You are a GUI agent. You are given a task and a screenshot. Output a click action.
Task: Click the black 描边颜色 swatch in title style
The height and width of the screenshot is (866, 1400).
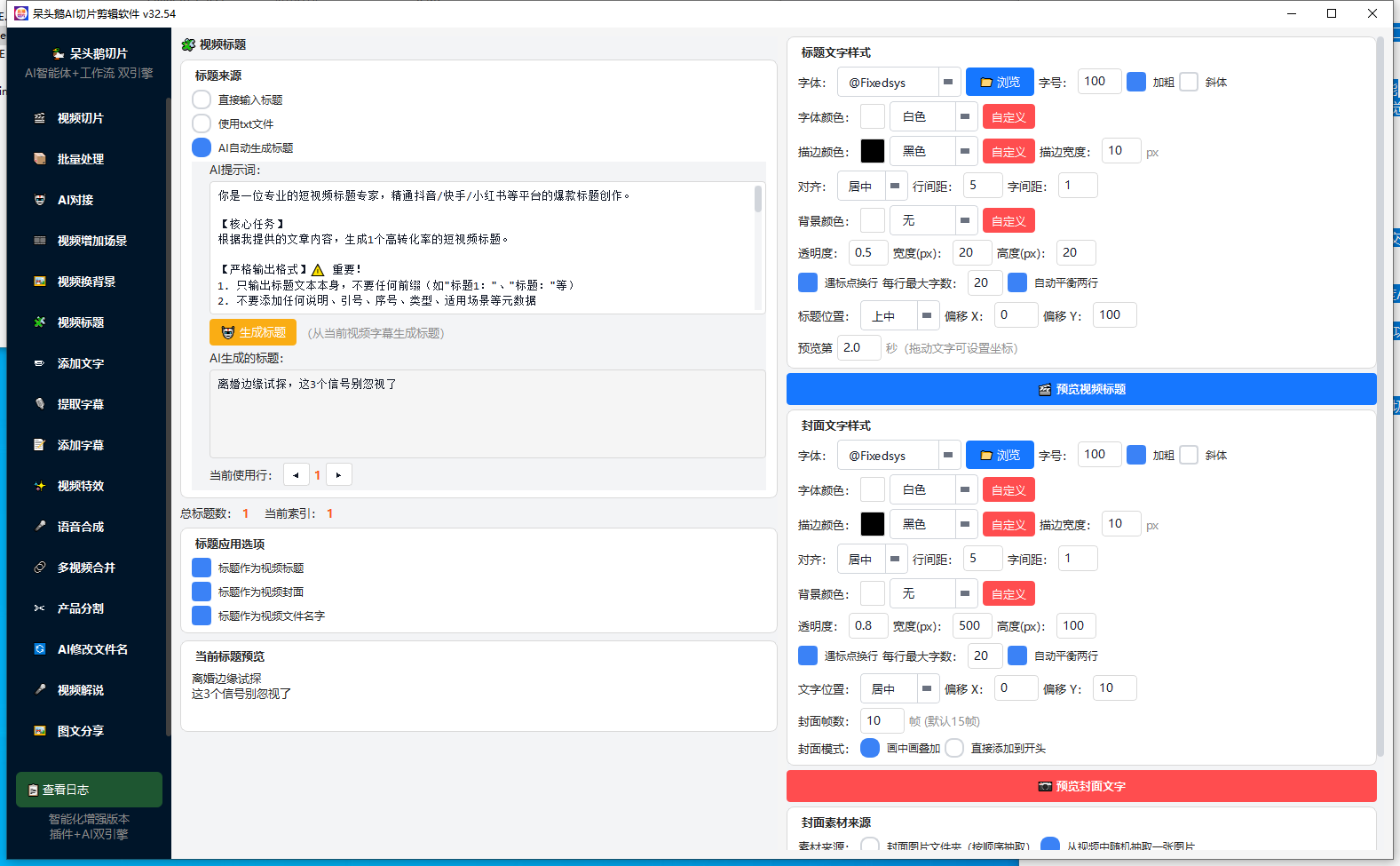[x=873, y=151]
